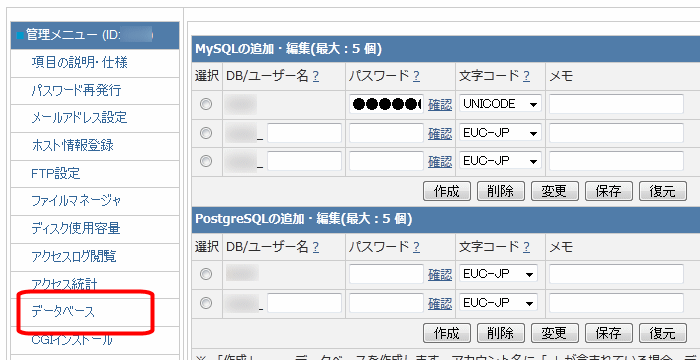Click 確認 link beside the masked MySQL password
The width and height of the screenshot is (700, 360).
[440, 105]
